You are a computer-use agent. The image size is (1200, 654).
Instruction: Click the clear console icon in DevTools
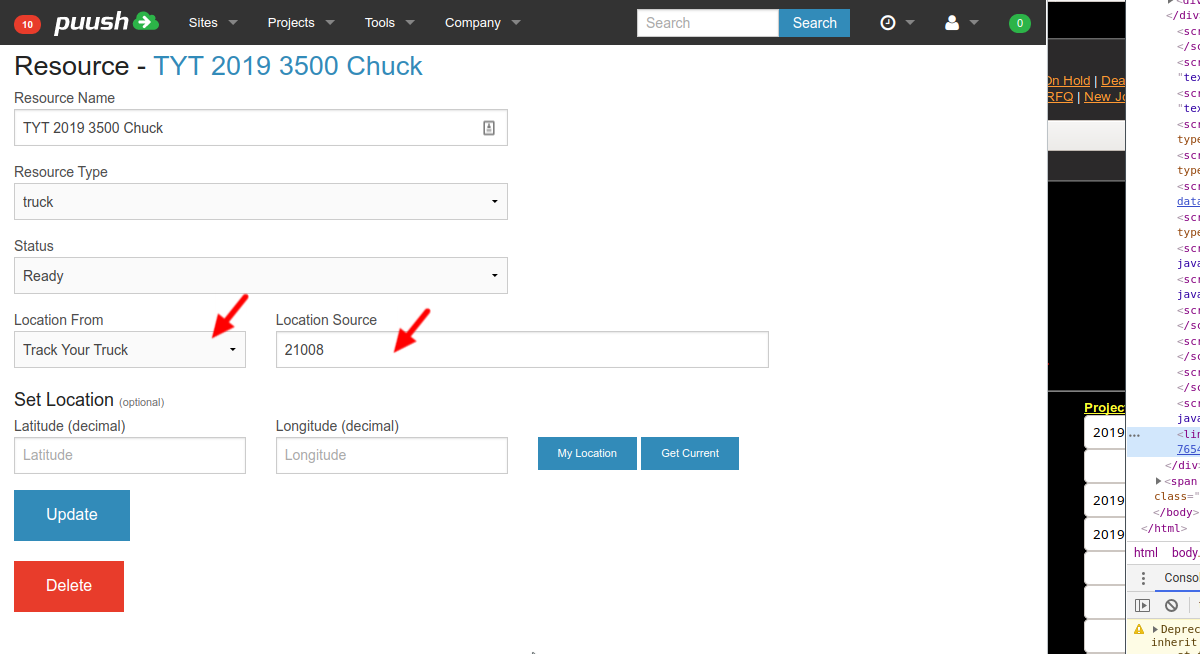tap(1171, 605)
